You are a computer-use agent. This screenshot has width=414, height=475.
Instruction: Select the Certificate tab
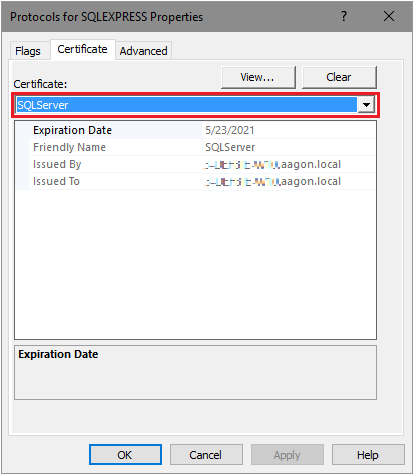83,49
